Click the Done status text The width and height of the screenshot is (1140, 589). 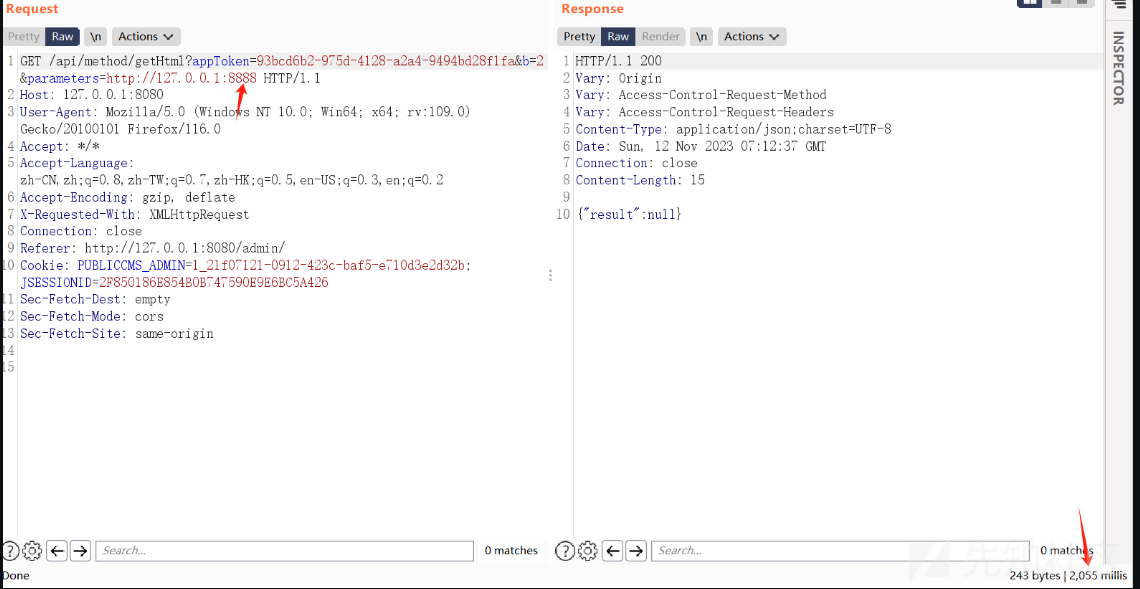[x=15, y=575]
